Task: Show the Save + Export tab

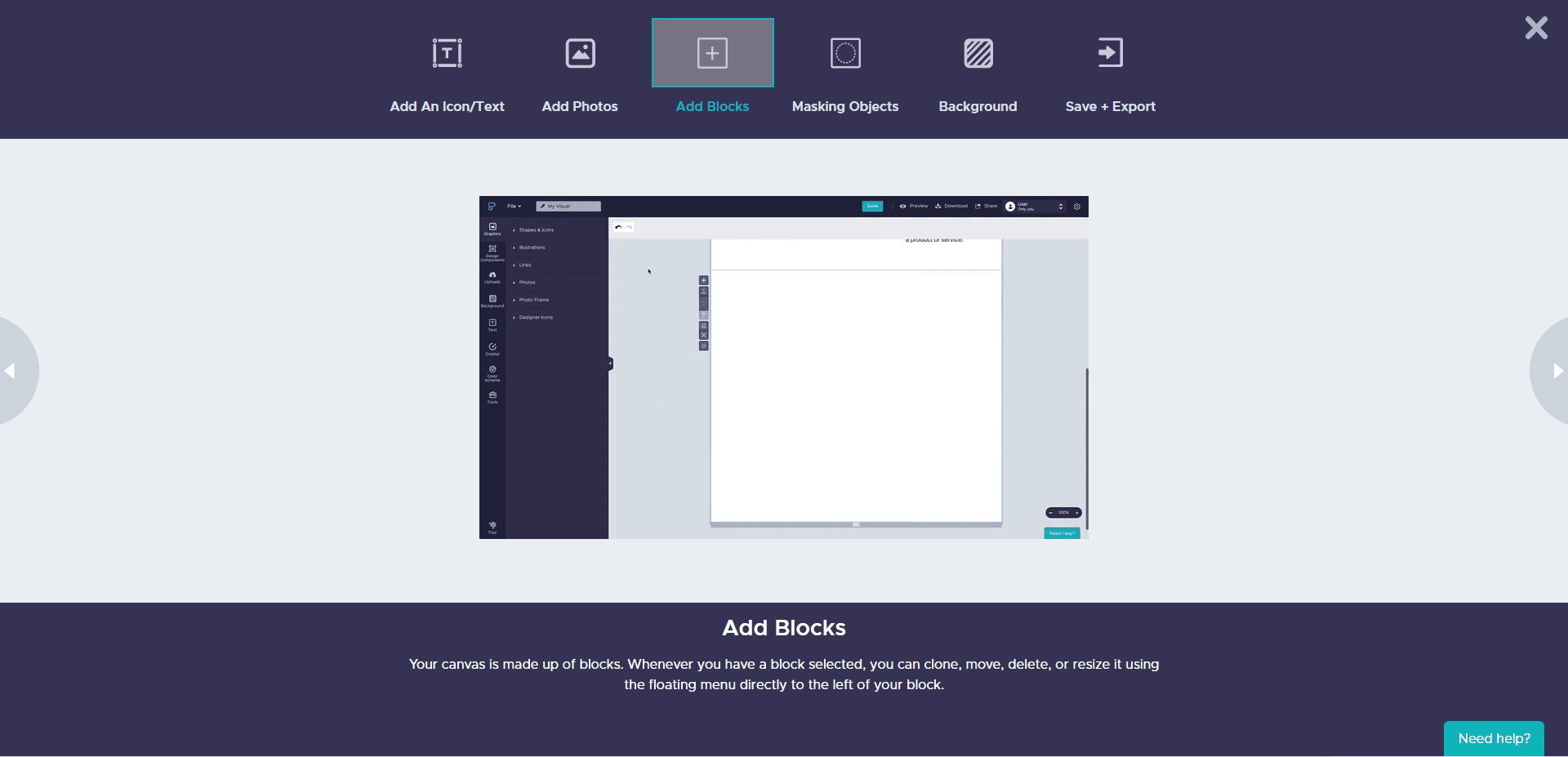Action: point(1111,69)
